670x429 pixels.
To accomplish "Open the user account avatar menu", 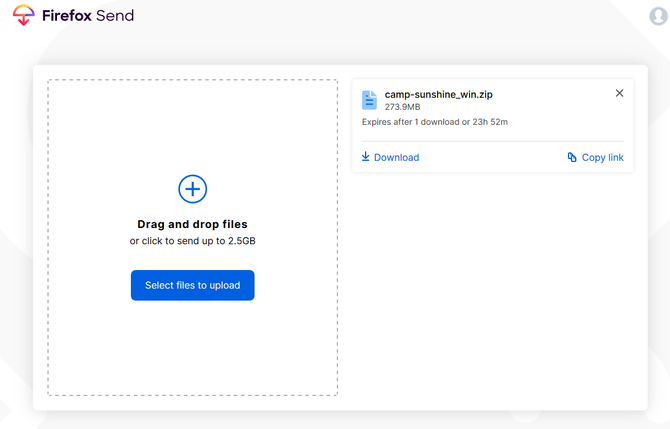I will (658, 16).
